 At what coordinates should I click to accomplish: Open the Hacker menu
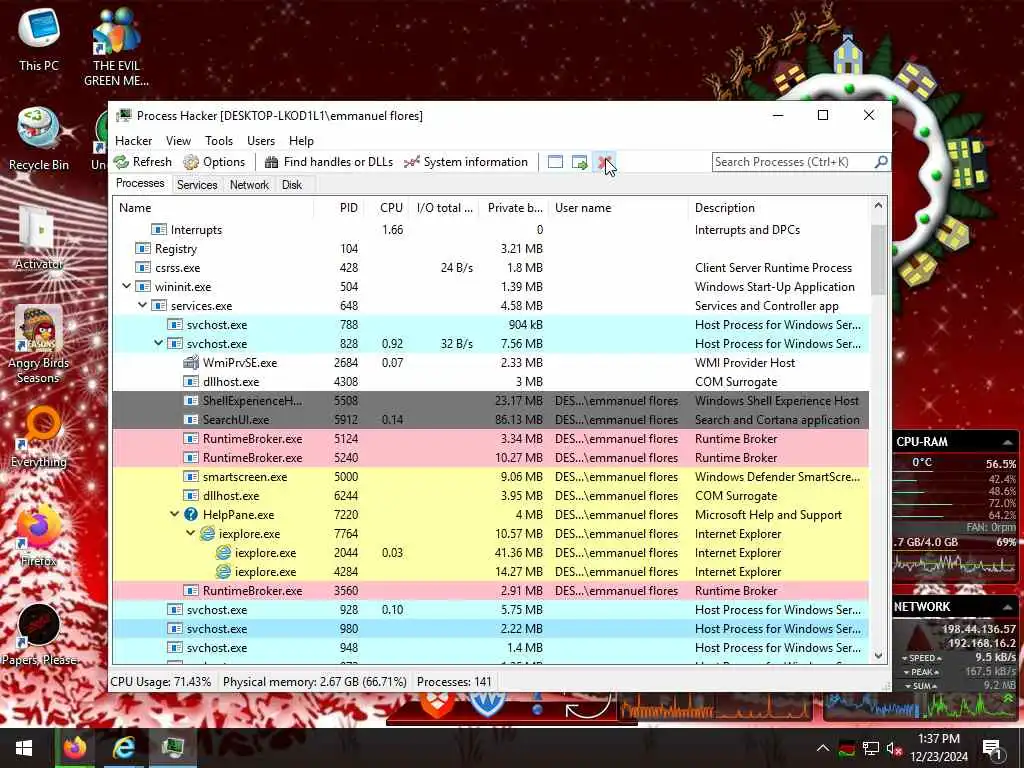click(x=133, y=141)
